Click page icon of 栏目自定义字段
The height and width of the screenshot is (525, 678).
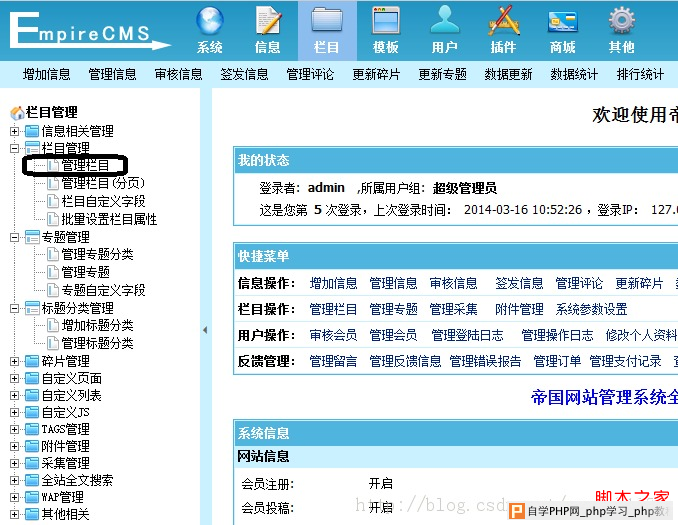point(53,201)
